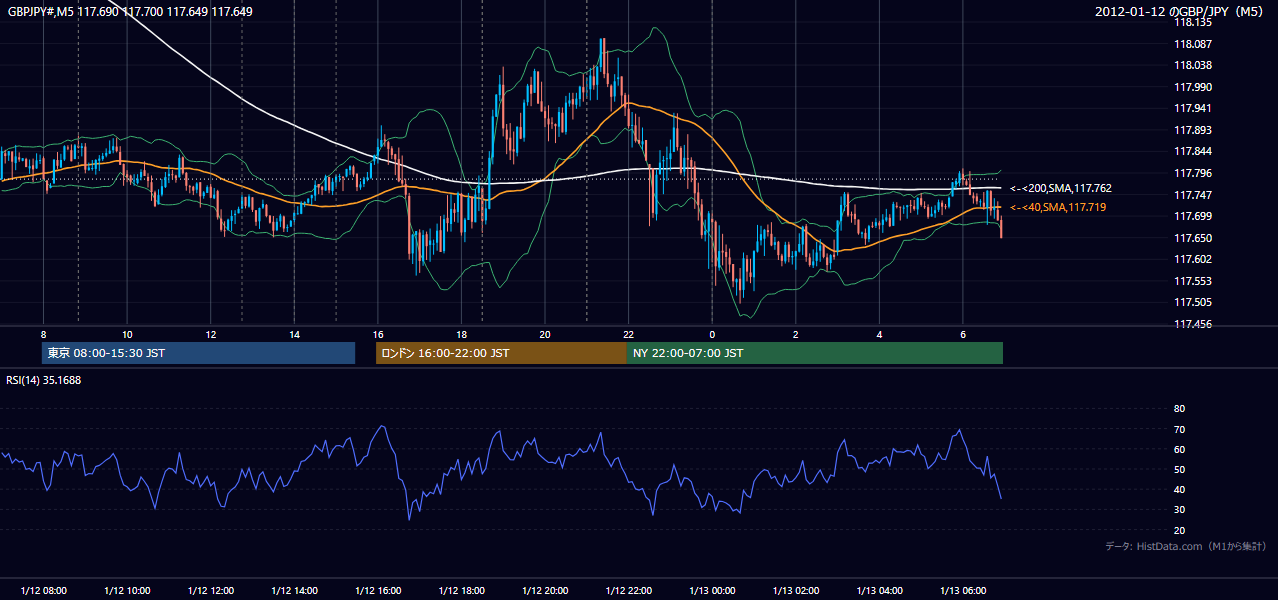Select the 東京 08:00-15:30 JST session bar

tap(198, 353)
